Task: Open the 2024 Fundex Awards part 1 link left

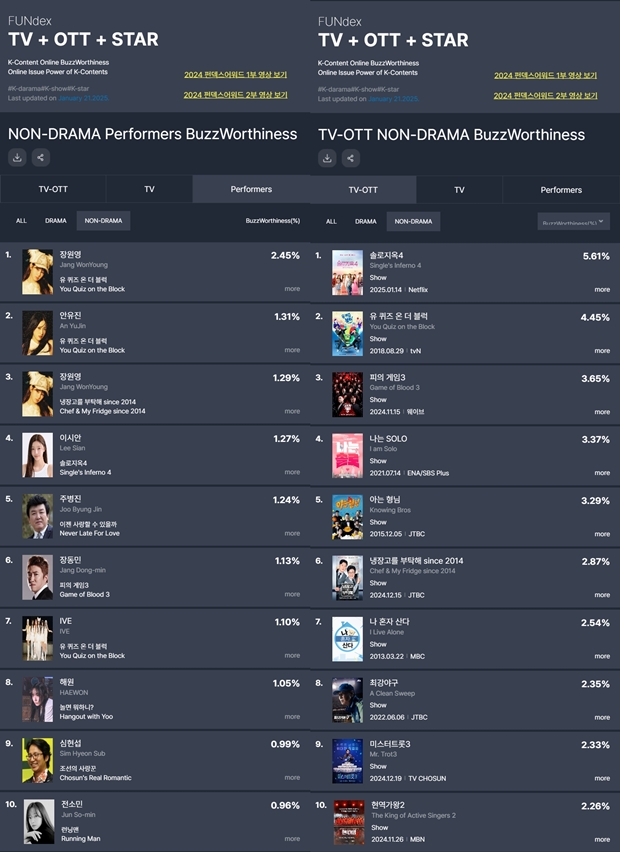Action: click(235, 74)
